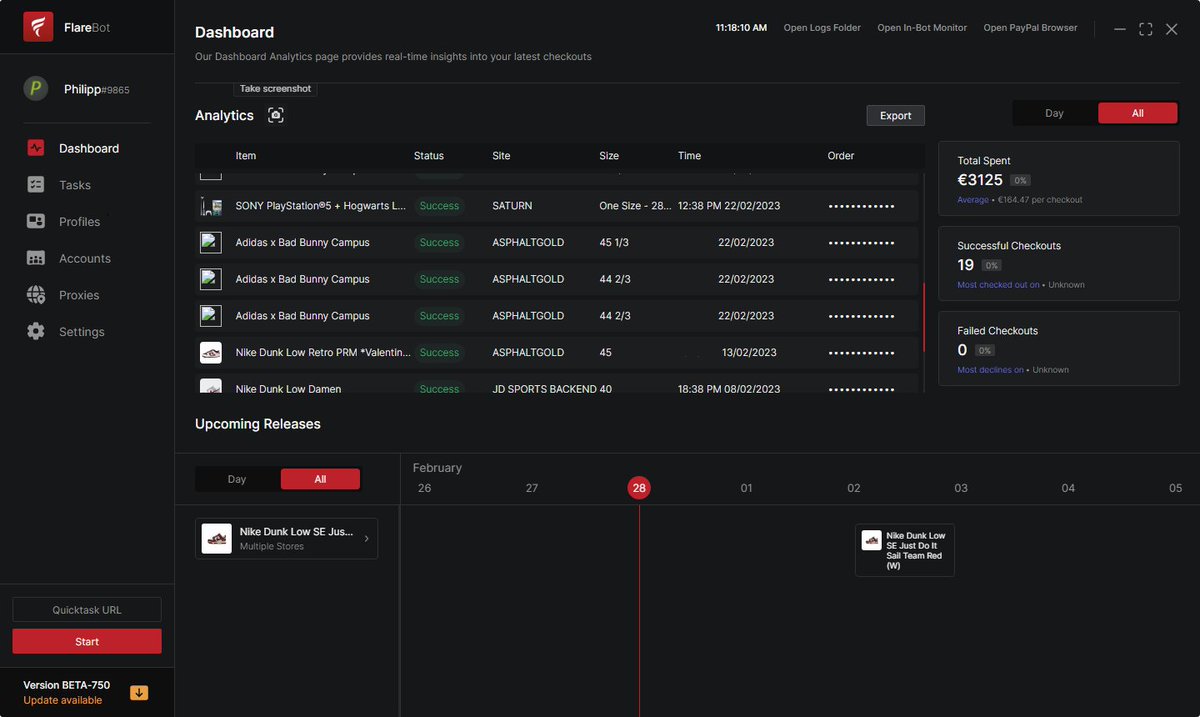Click the red Start button

click(87, 641)
